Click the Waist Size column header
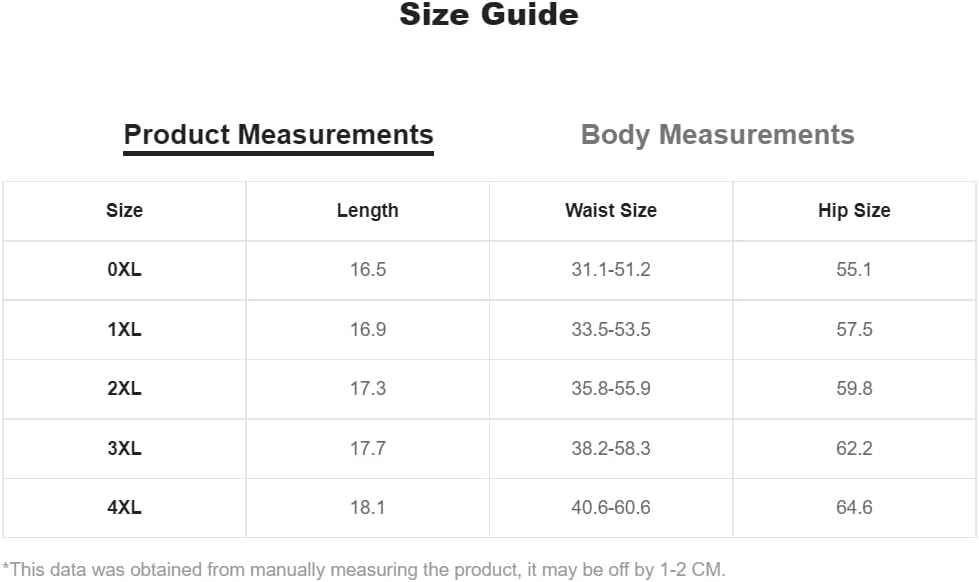 [611, 210]
